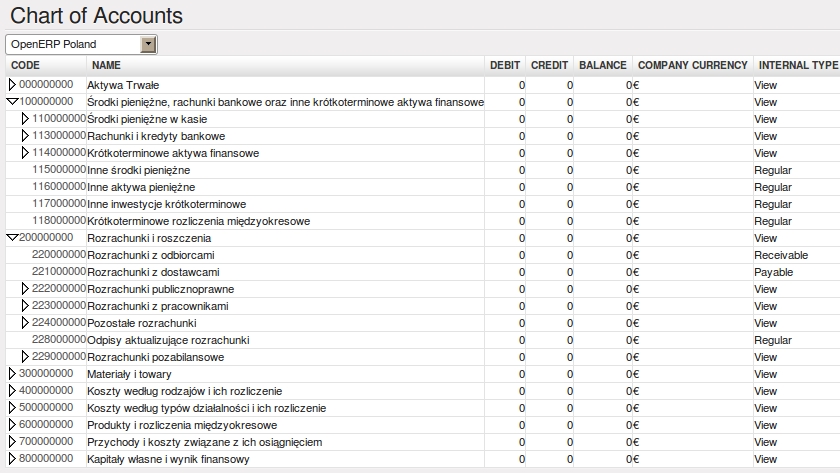Expand the 800000000 Kapitały własne node
The width and height of the screenshot is (840, 473).
(13, 459)
